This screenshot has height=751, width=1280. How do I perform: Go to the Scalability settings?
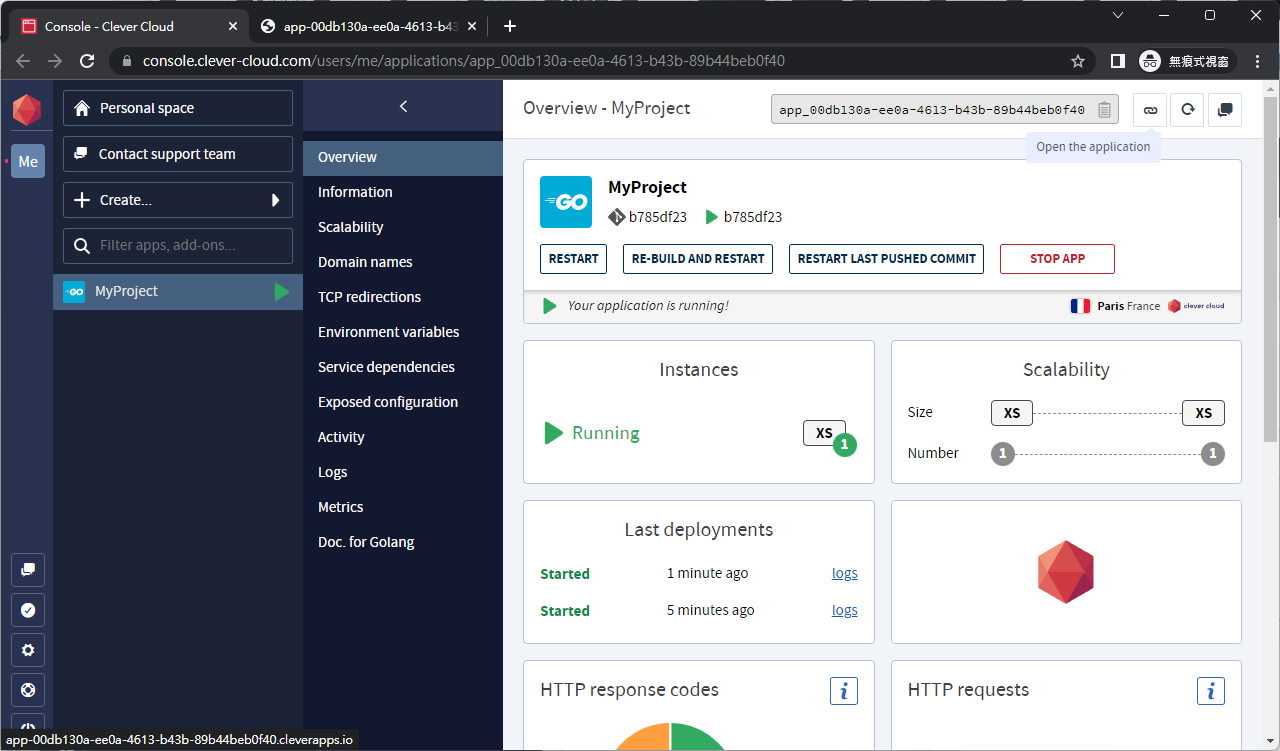(x=403, y=227)
